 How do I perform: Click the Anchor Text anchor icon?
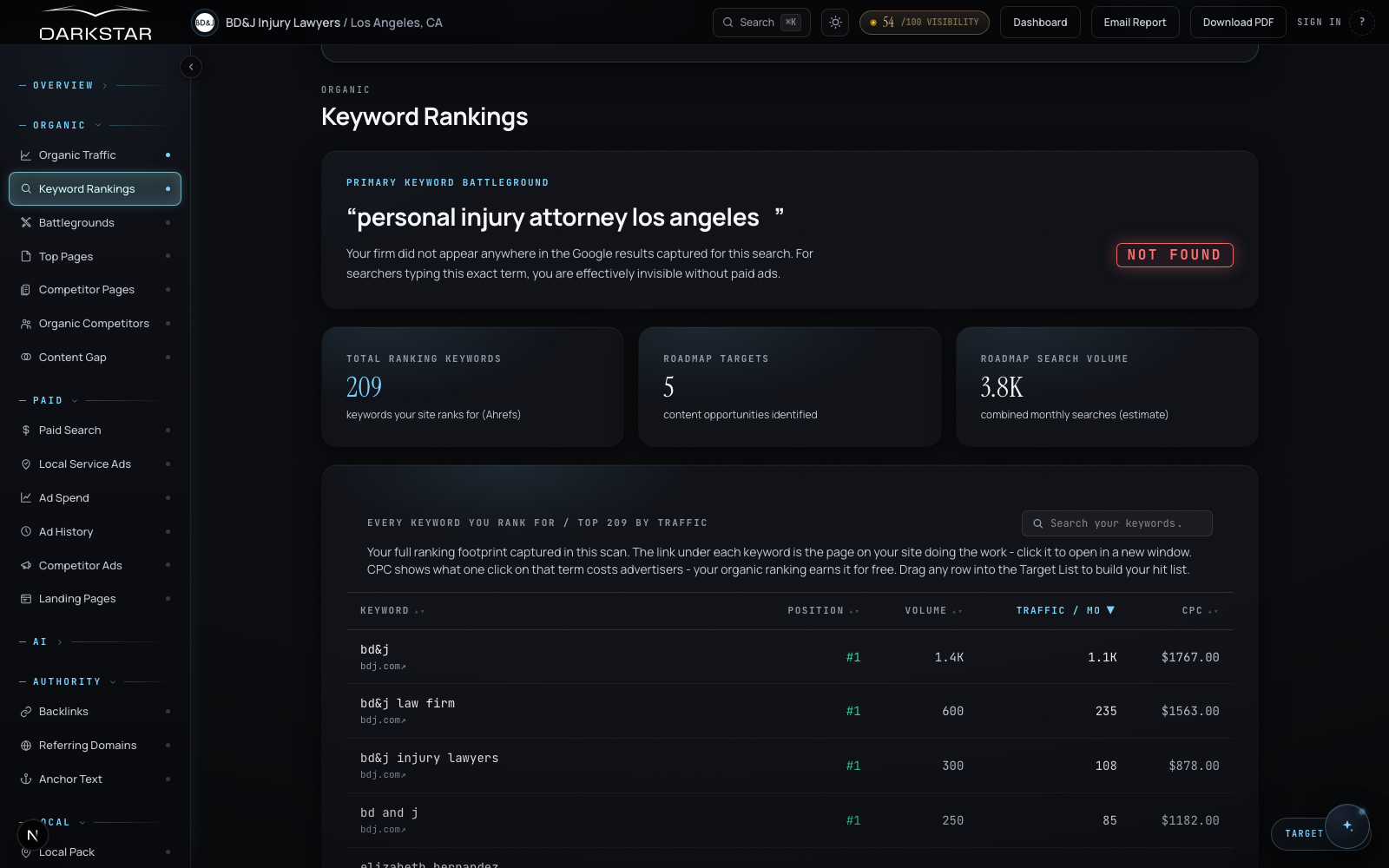click(x=26, y=779)
